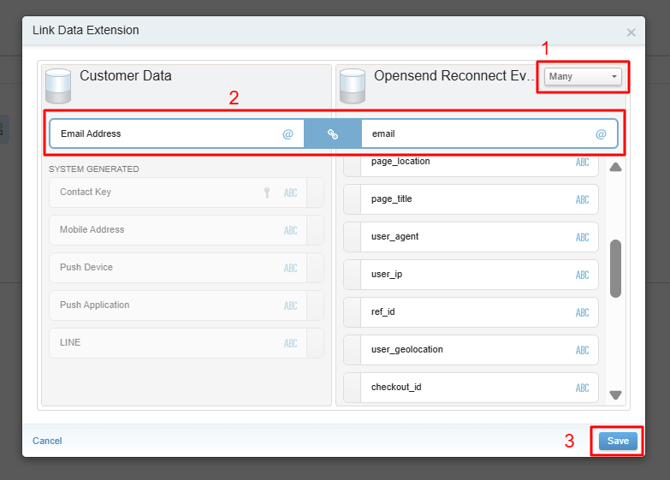
Task: Click the Opensend Reconnect database icon
Action: pos(353,85)
